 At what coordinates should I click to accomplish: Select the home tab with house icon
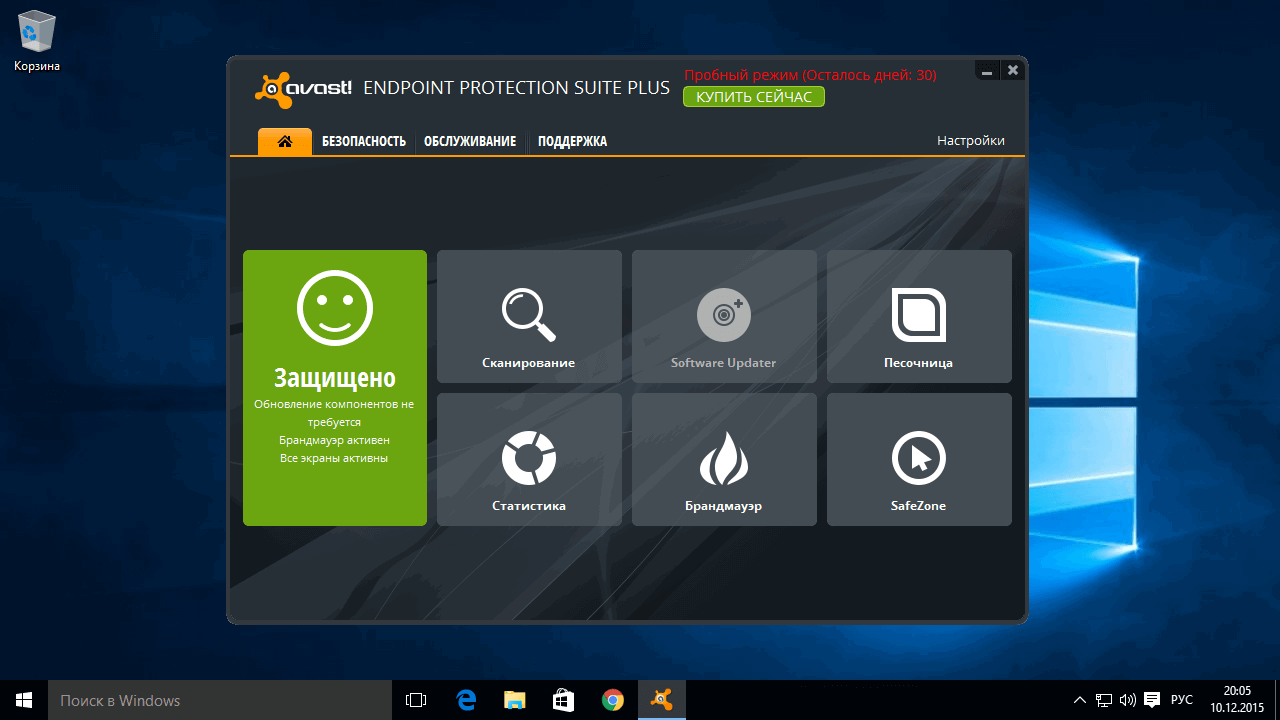point(284,141)
